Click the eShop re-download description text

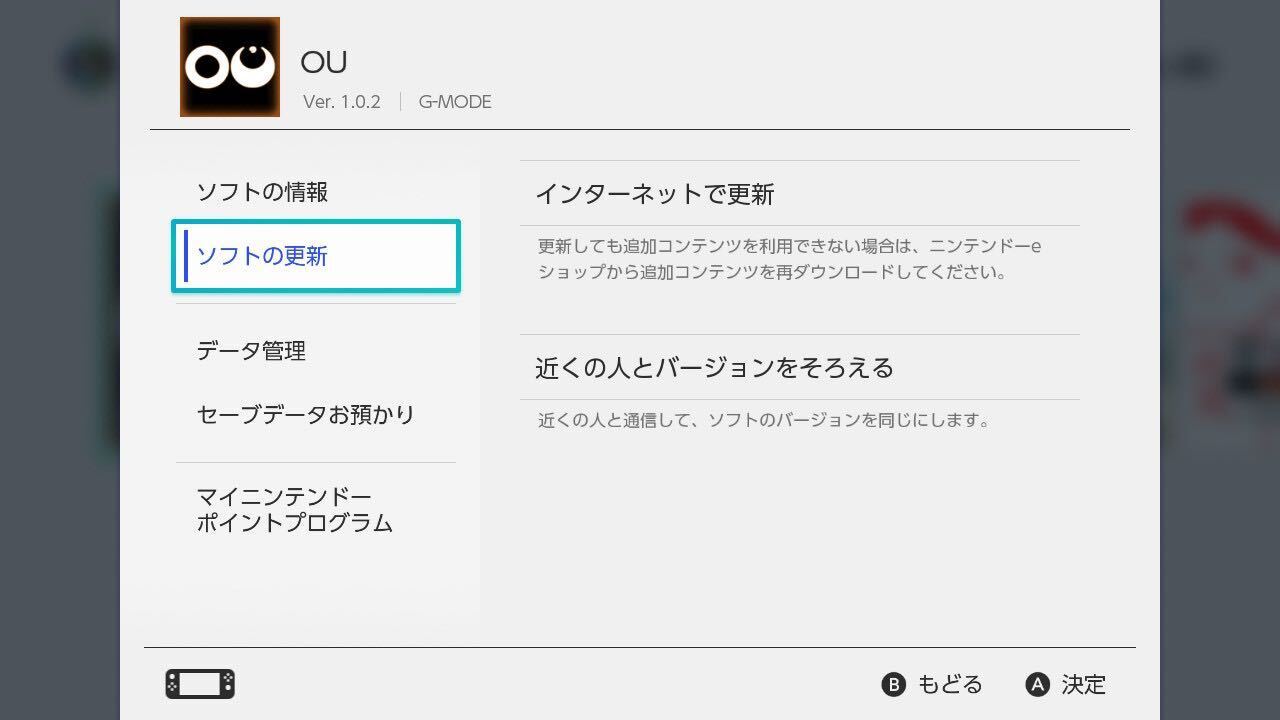[x=790, y=259]
